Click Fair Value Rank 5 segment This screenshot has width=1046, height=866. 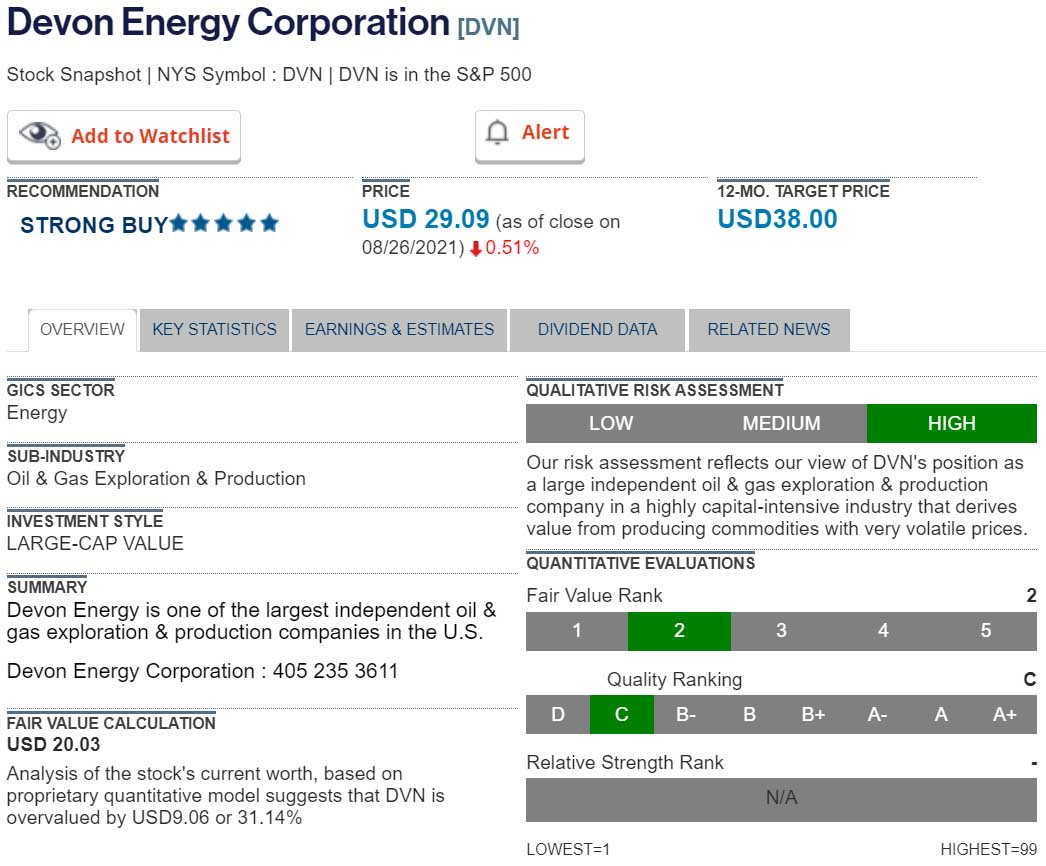tap(985, 631)
